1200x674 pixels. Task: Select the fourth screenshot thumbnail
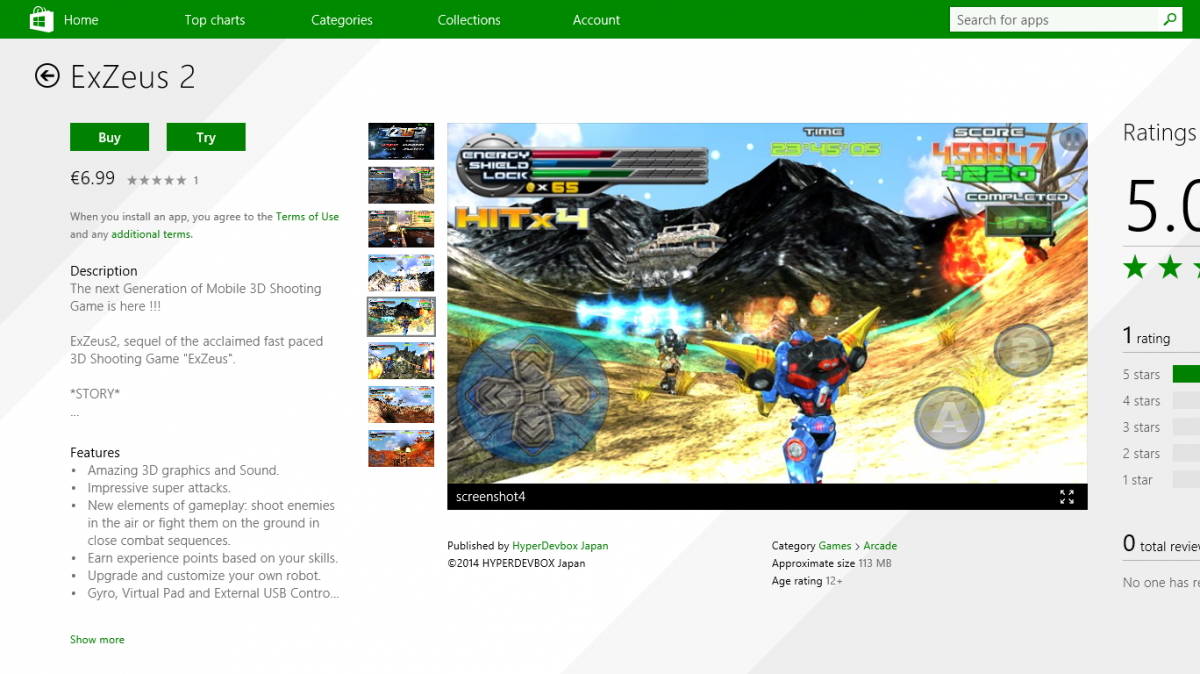click(x=401, y=273)
